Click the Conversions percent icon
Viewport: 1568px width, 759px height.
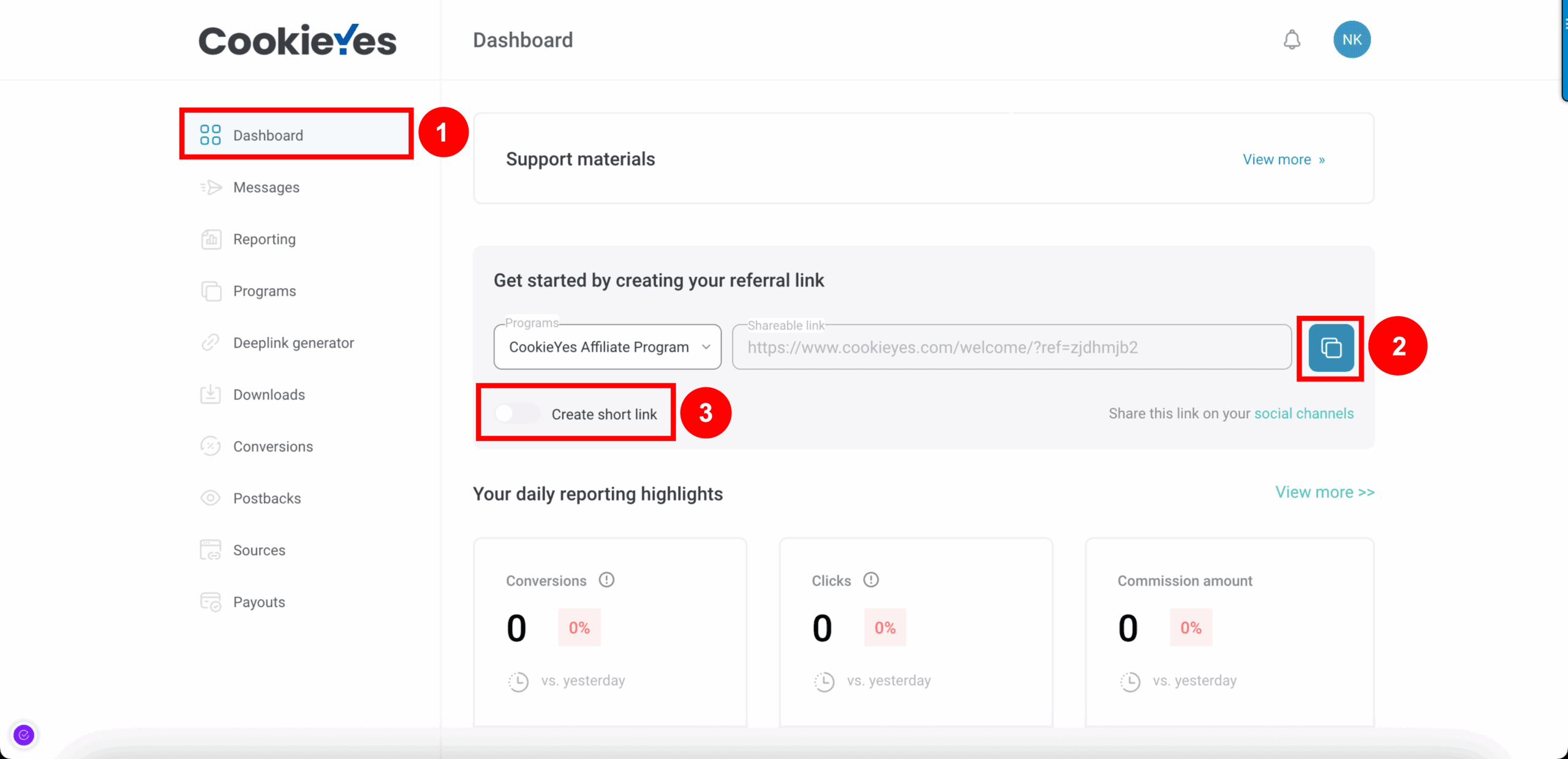coord(210,446)
